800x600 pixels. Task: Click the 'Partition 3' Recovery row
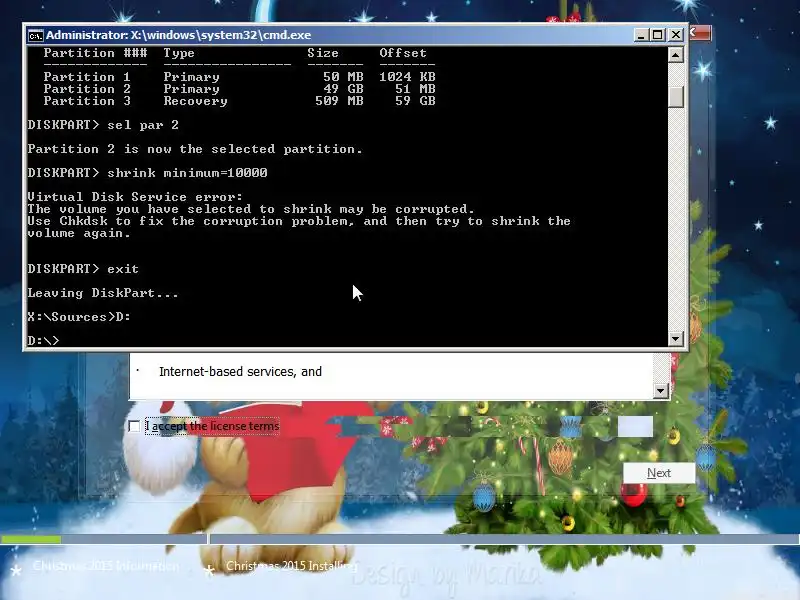(x=239, y=101)
